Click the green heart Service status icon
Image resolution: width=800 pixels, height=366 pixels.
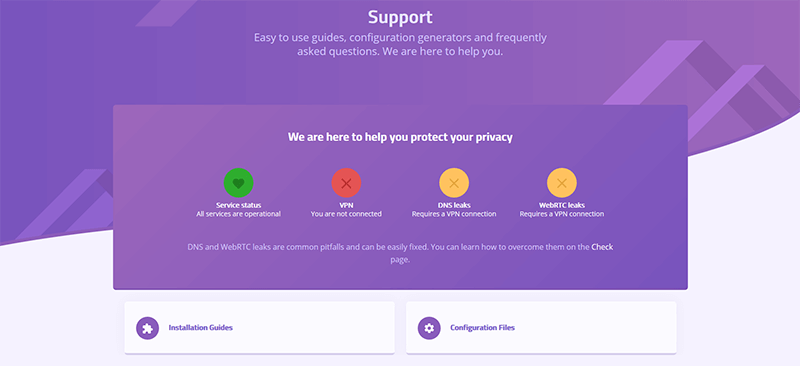tap(238, 183)
